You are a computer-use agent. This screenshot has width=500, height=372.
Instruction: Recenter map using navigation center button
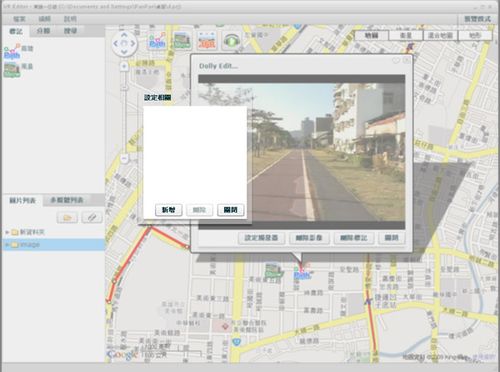[x=124, y=43]
